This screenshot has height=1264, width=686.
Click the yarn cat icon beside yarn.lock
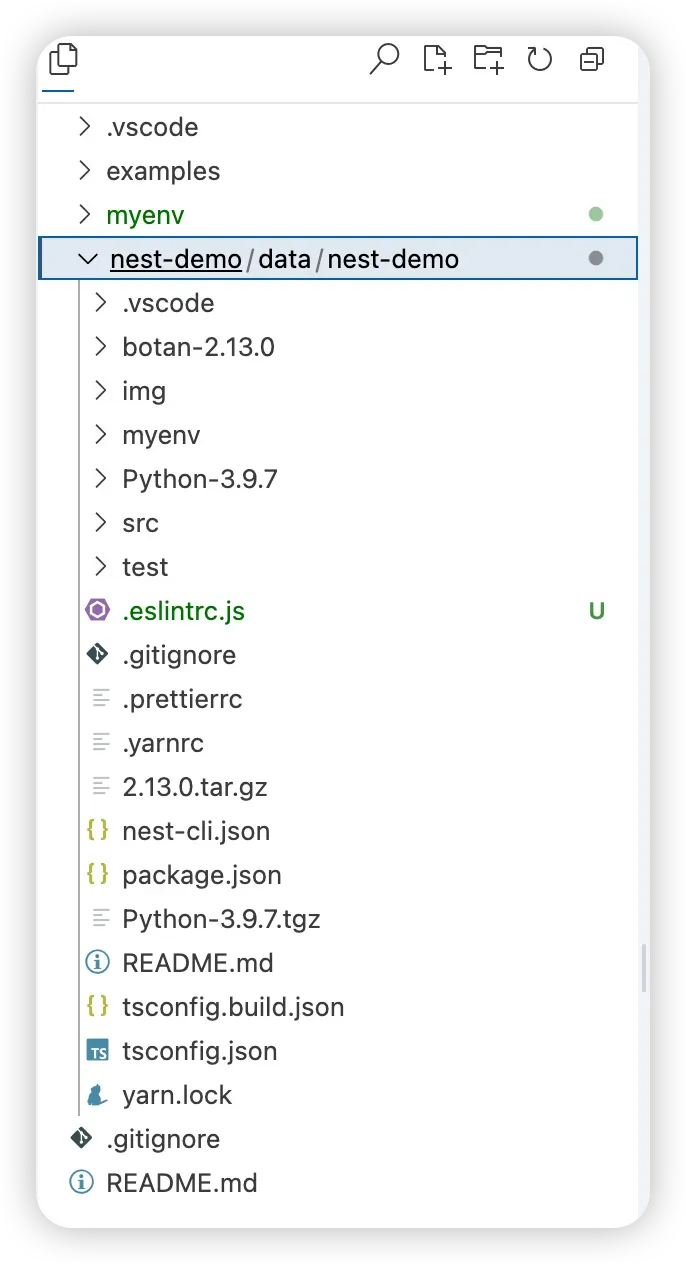(98, 1095)
